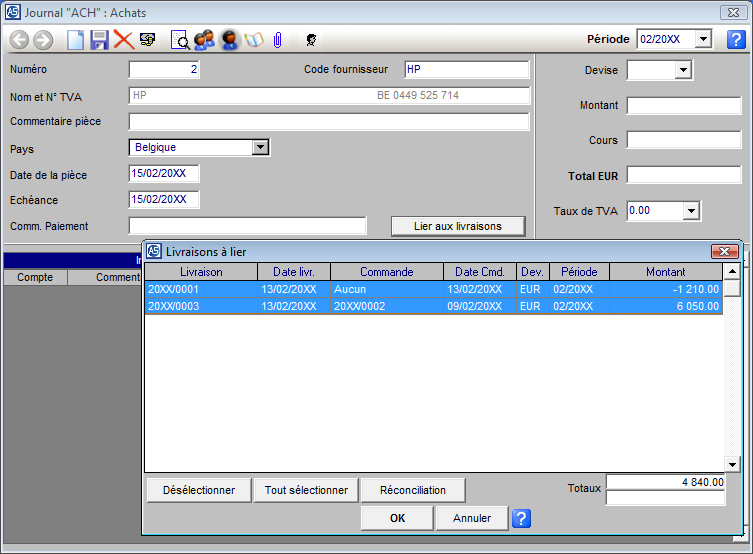Click the red X delete icon

(123, 40)
